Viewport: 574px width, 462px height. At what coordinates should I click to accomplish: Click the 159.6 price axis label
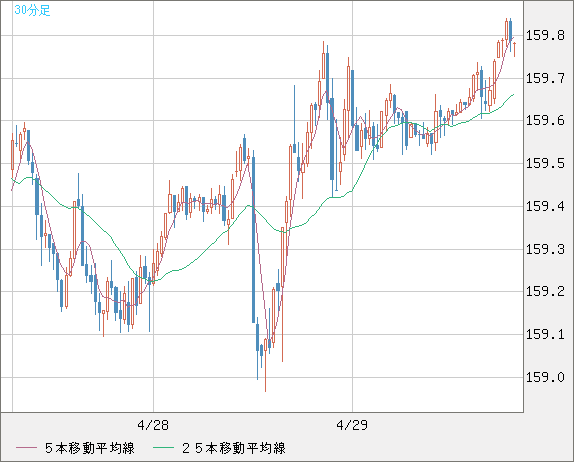545,120
